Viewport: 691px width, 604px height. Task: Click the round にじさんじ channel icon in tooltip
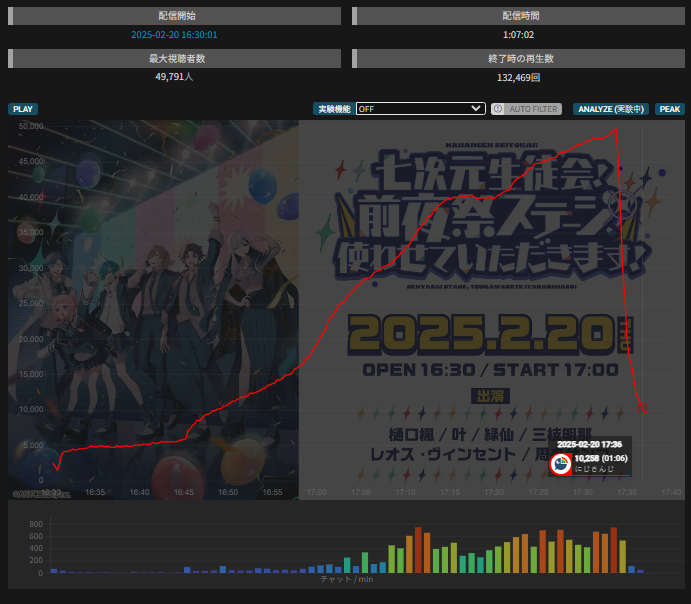click(561, 464)
